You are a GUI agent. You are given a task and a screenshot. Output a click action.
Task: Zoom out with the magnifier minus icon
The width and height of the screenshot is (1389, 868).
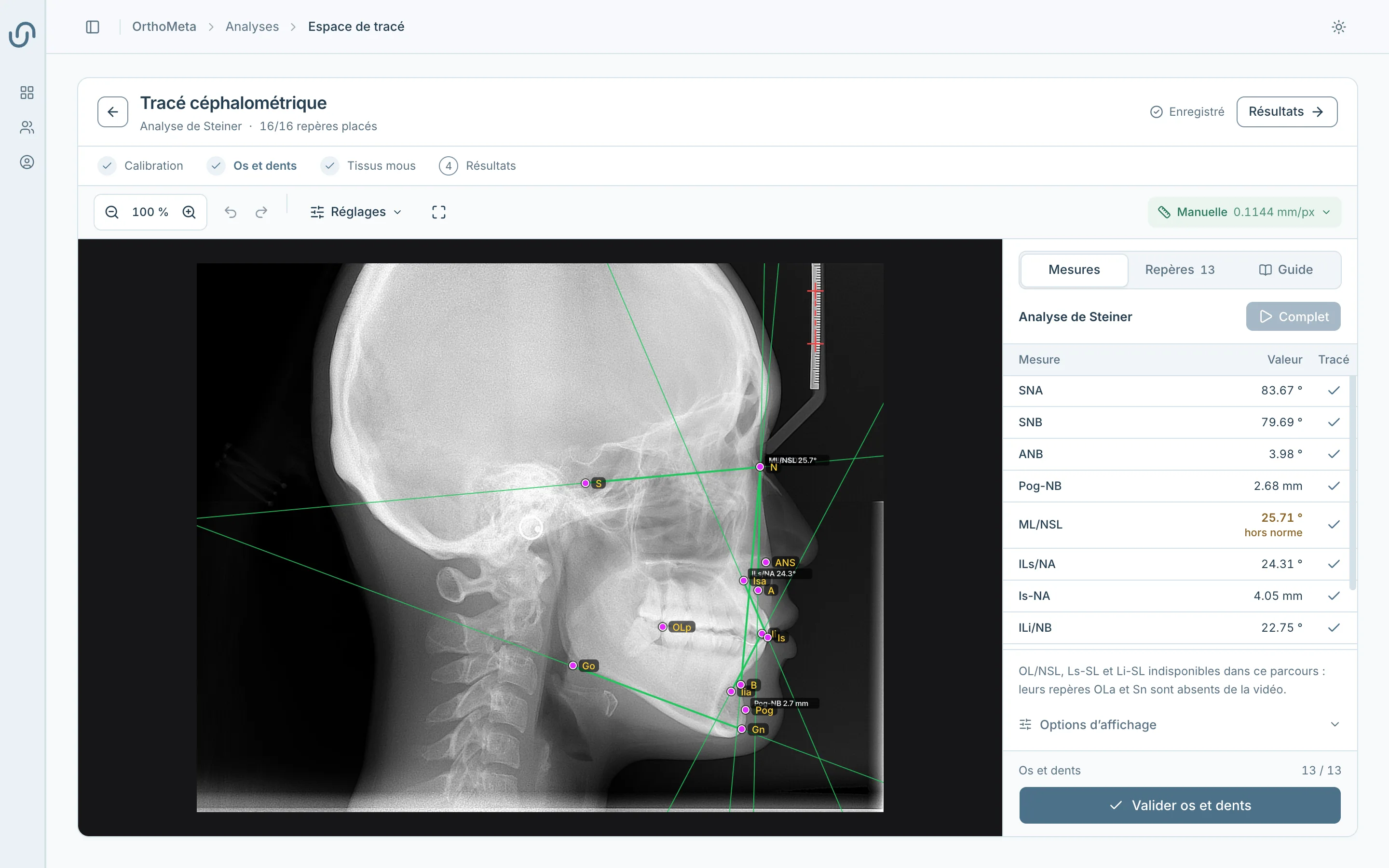(112, 212)
